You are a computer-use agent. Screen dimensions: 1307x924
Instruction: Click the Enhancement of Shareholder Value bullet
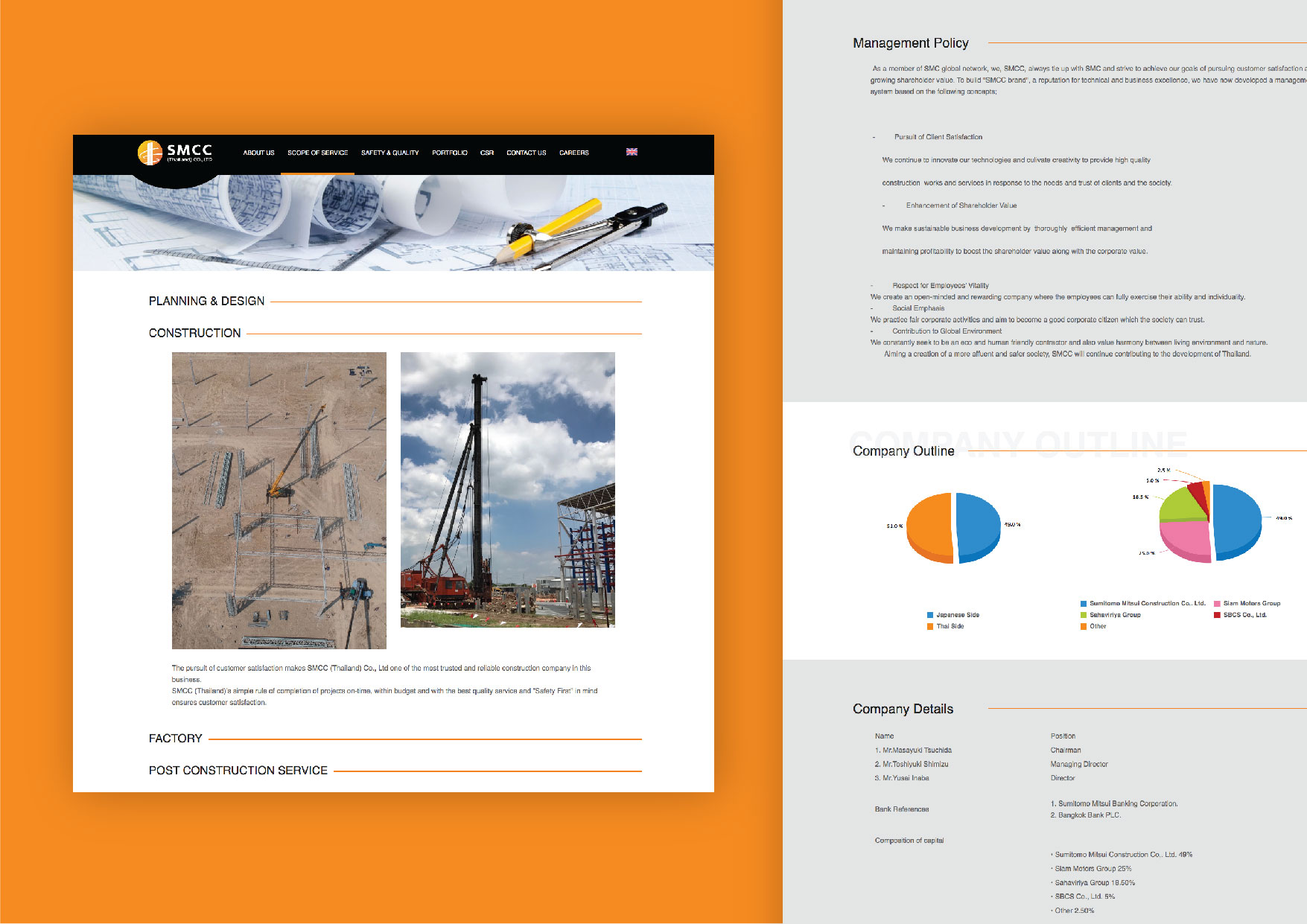[x=961, y=205]
